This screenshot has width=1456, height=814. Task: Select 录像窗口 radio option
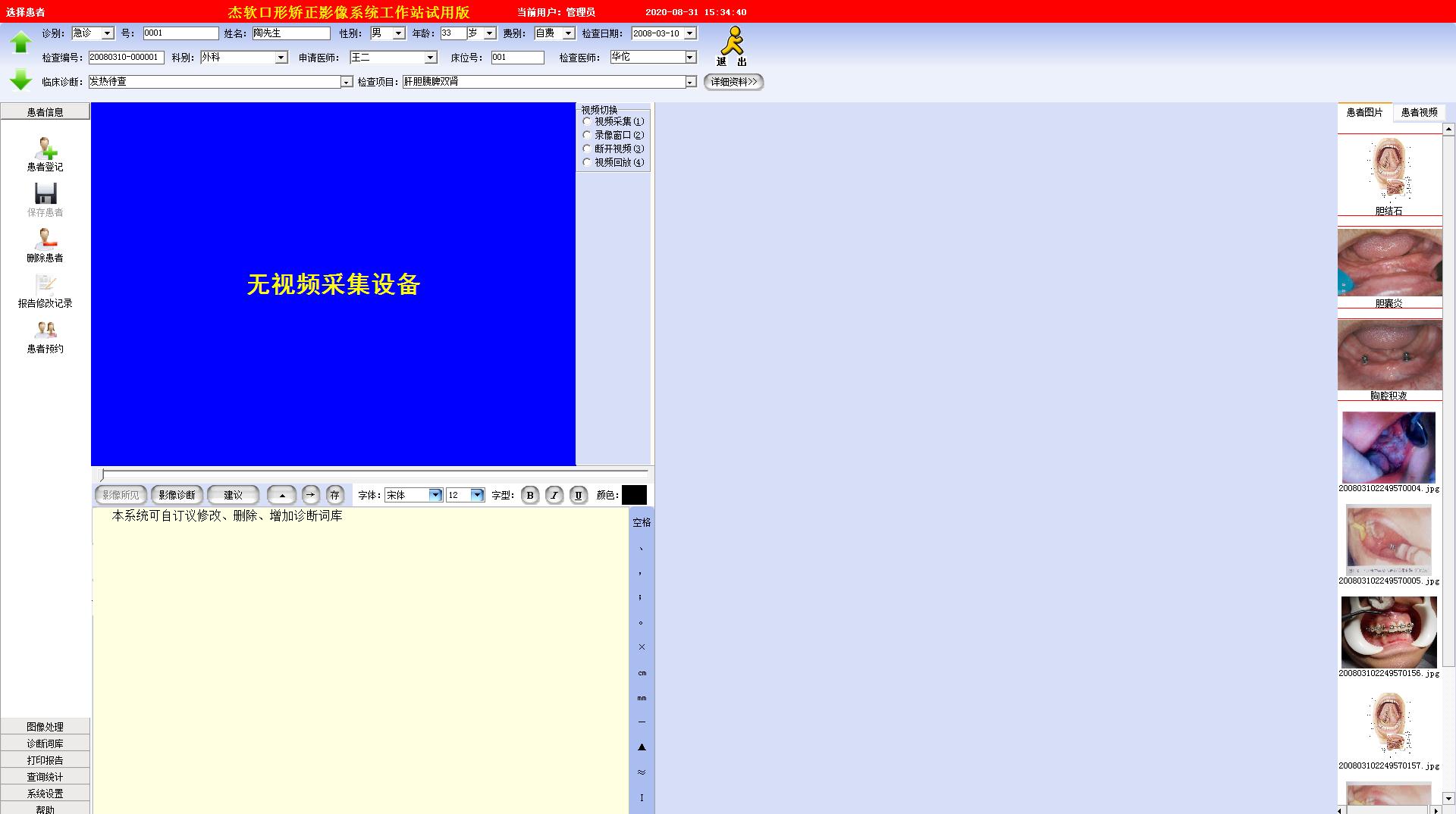point(587,135)
